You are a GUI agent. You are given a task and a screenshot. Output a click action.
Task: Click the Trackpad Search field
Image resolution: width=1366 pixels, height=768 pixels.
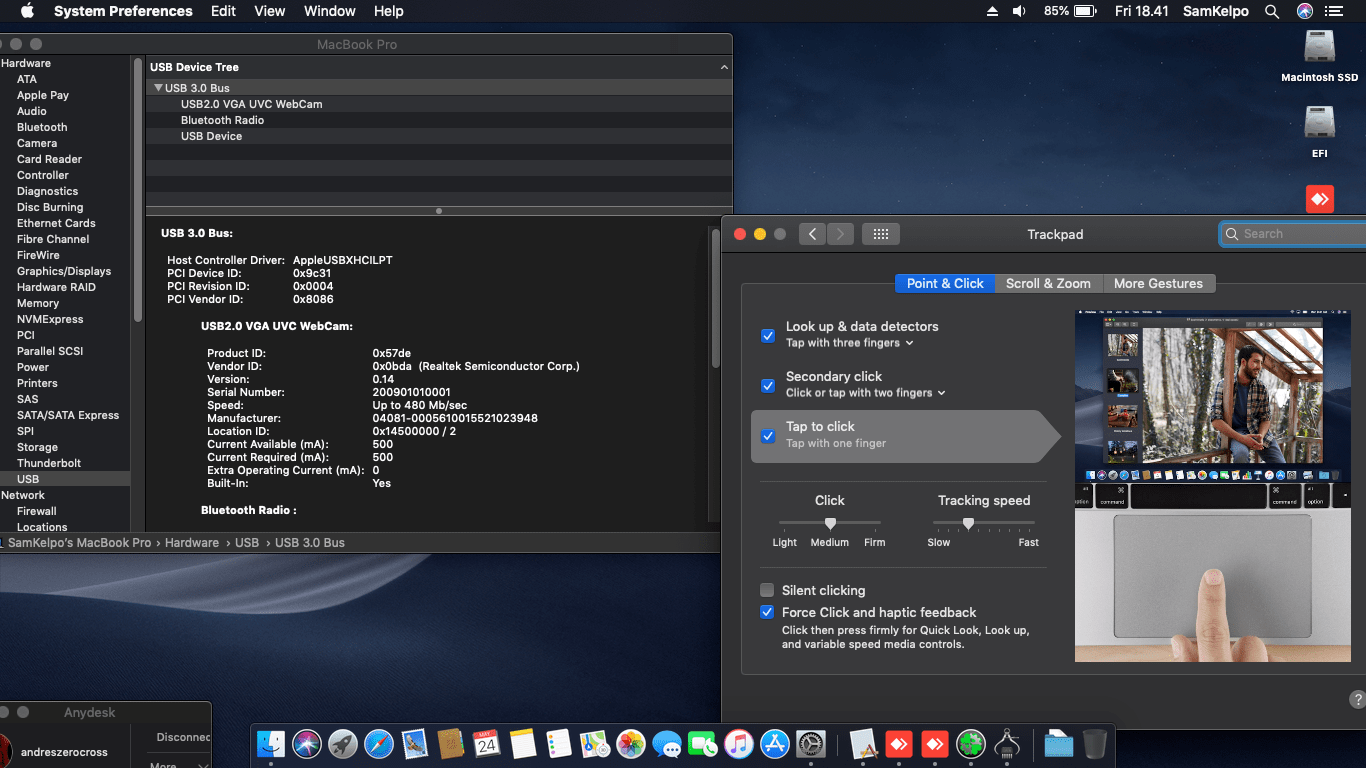tap(1292, 234)
